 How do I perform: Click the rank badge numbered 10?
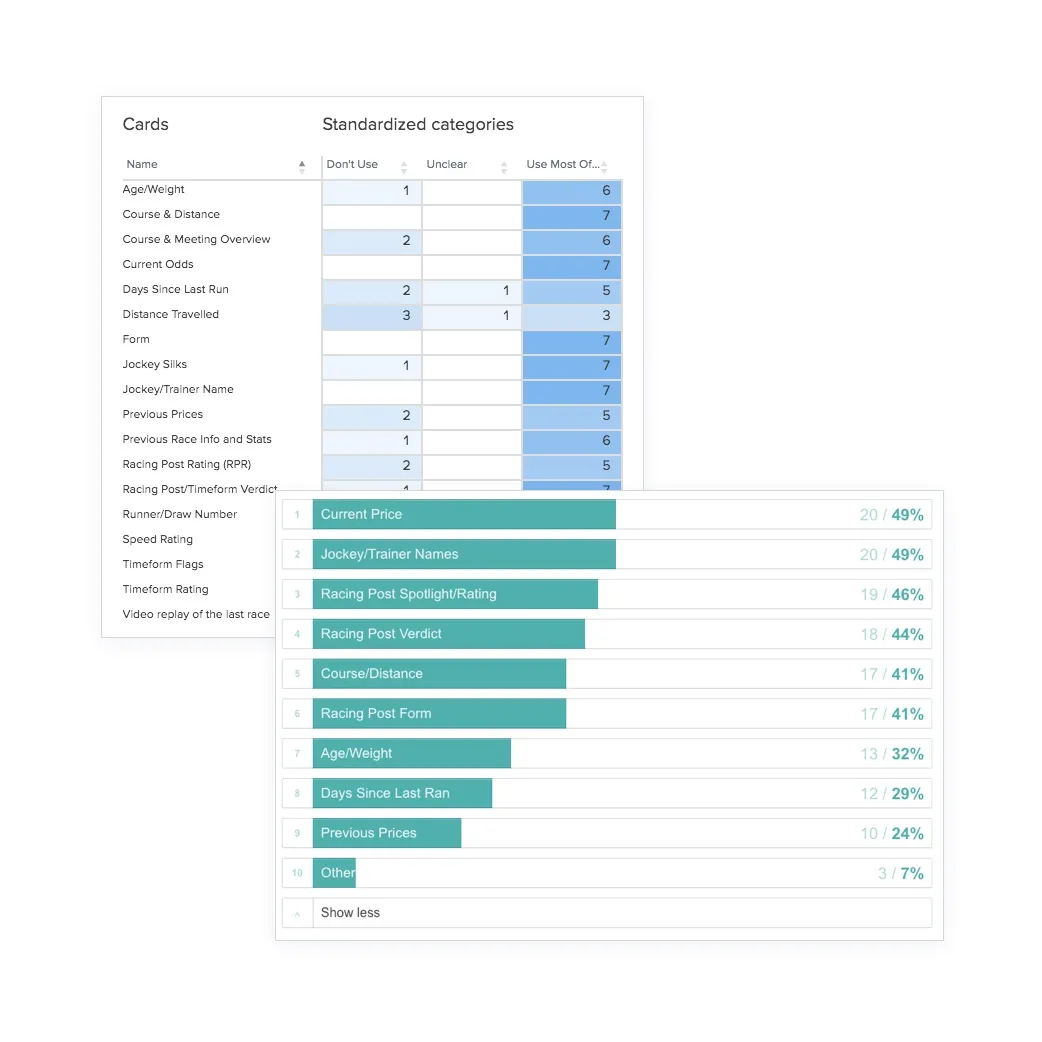[x=297, y=873]
